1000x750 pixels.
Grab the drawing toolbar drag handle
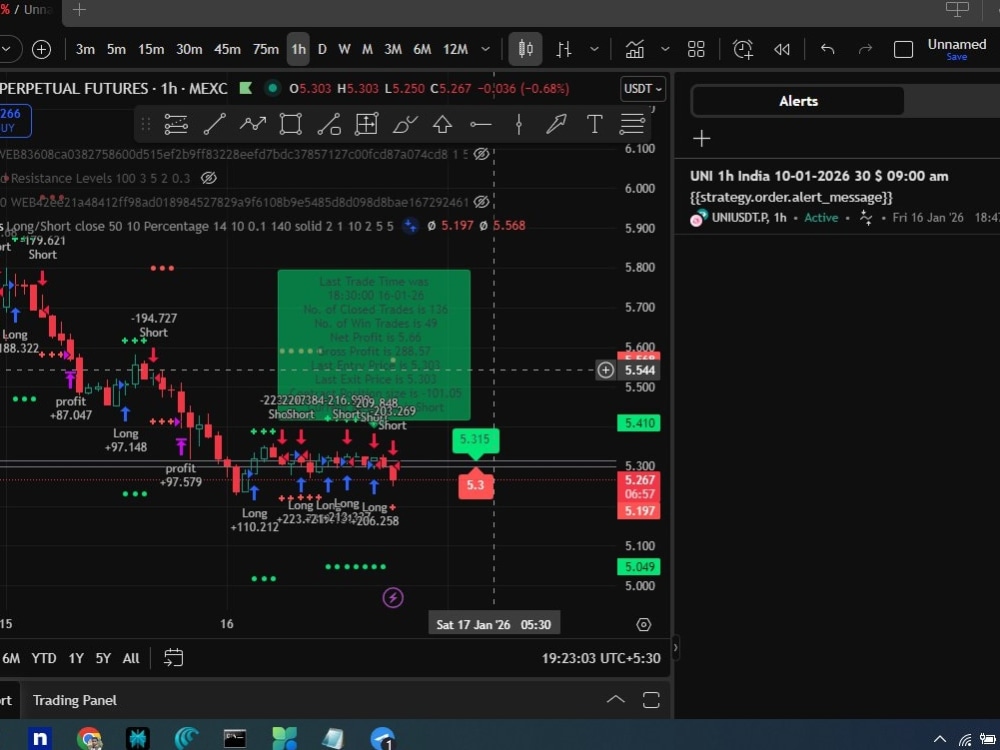click(146, 124)
